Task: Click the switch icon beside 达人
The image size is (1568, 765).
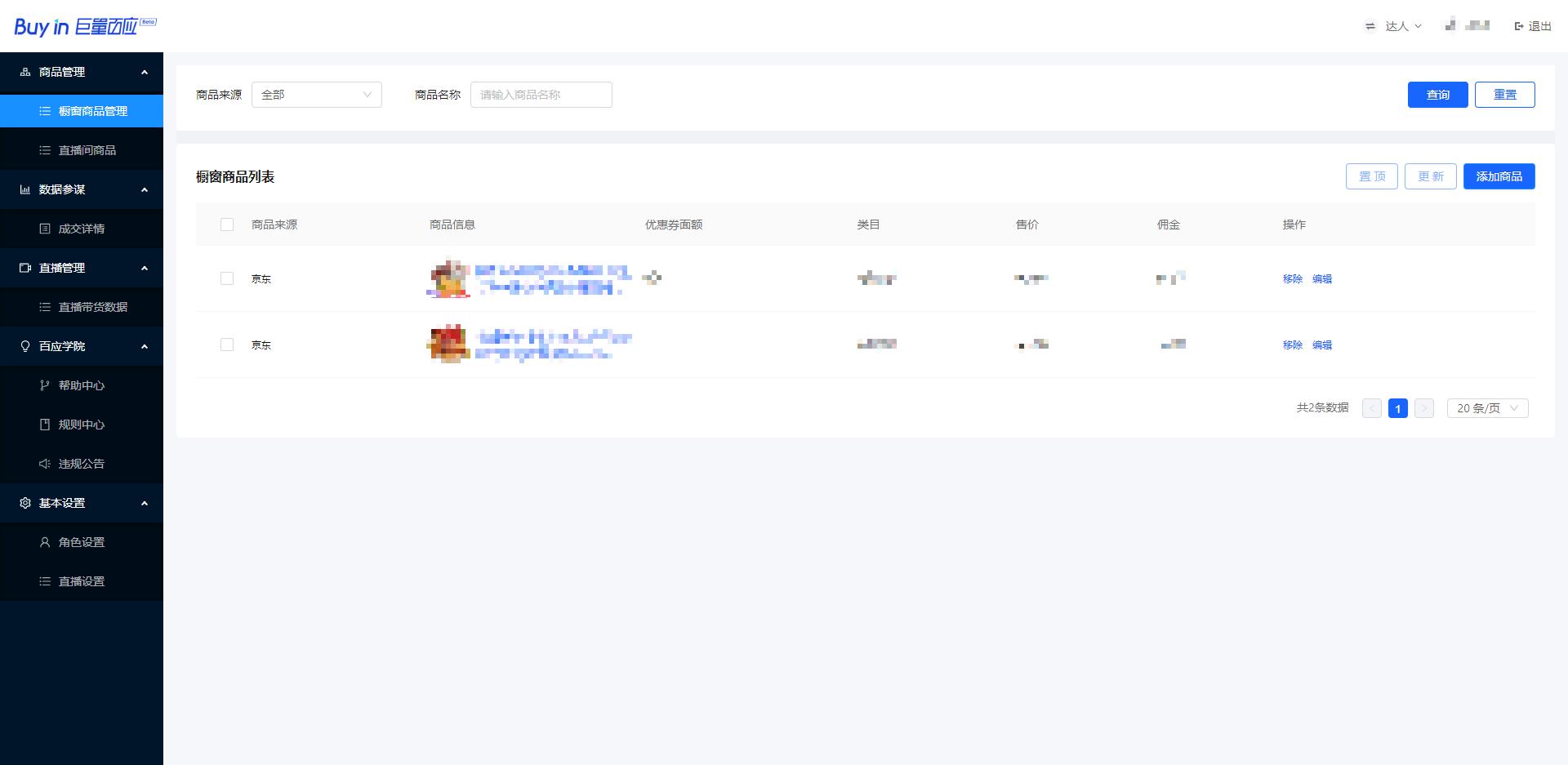Action: [x=1370, y=26]
